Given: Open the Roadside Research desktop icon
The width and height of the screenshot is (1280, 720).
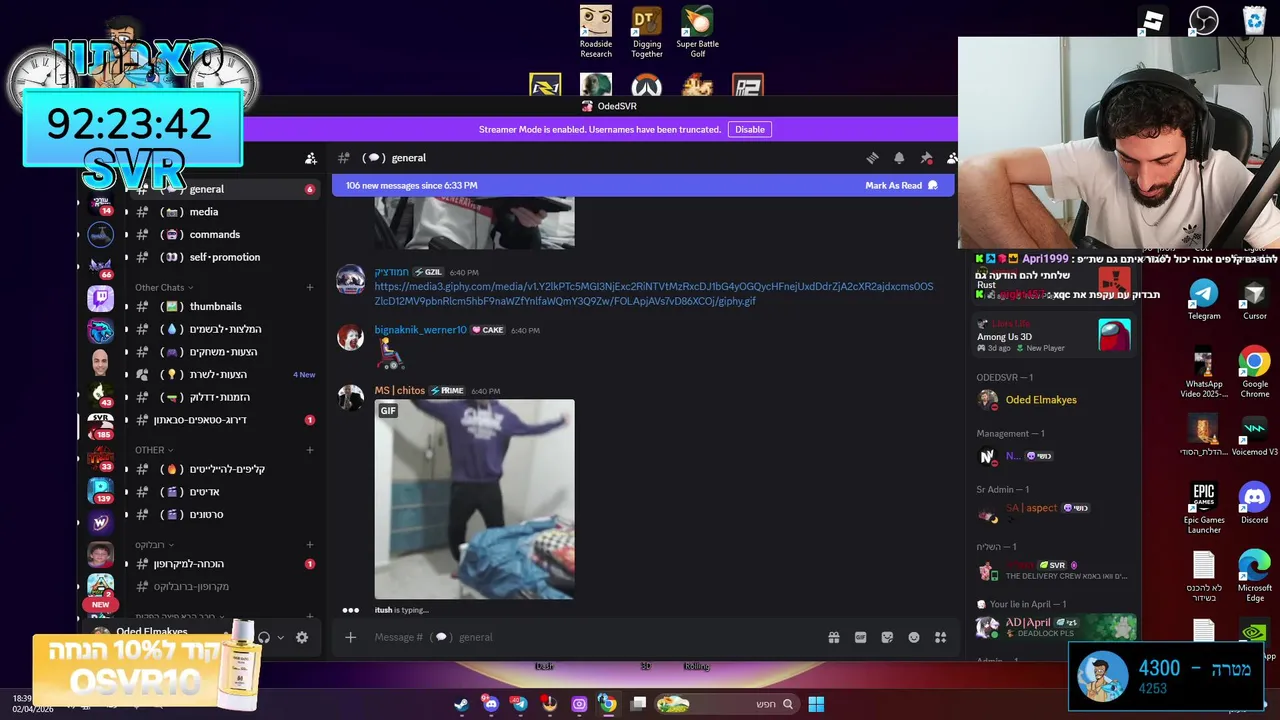Looking at the screenshot, I should [x=596, y=32].
